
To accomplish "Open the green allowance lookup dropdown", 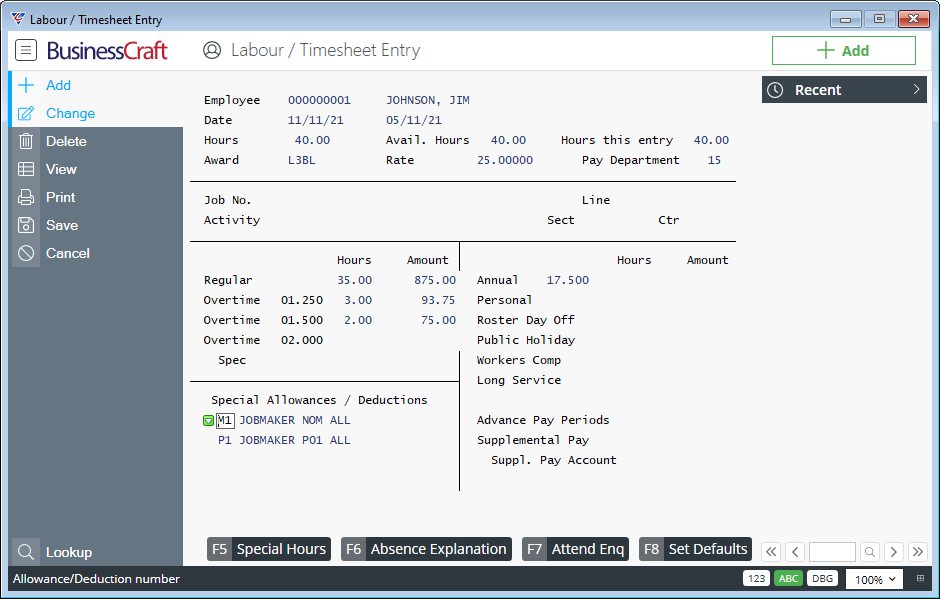I will tap(208, 421).
